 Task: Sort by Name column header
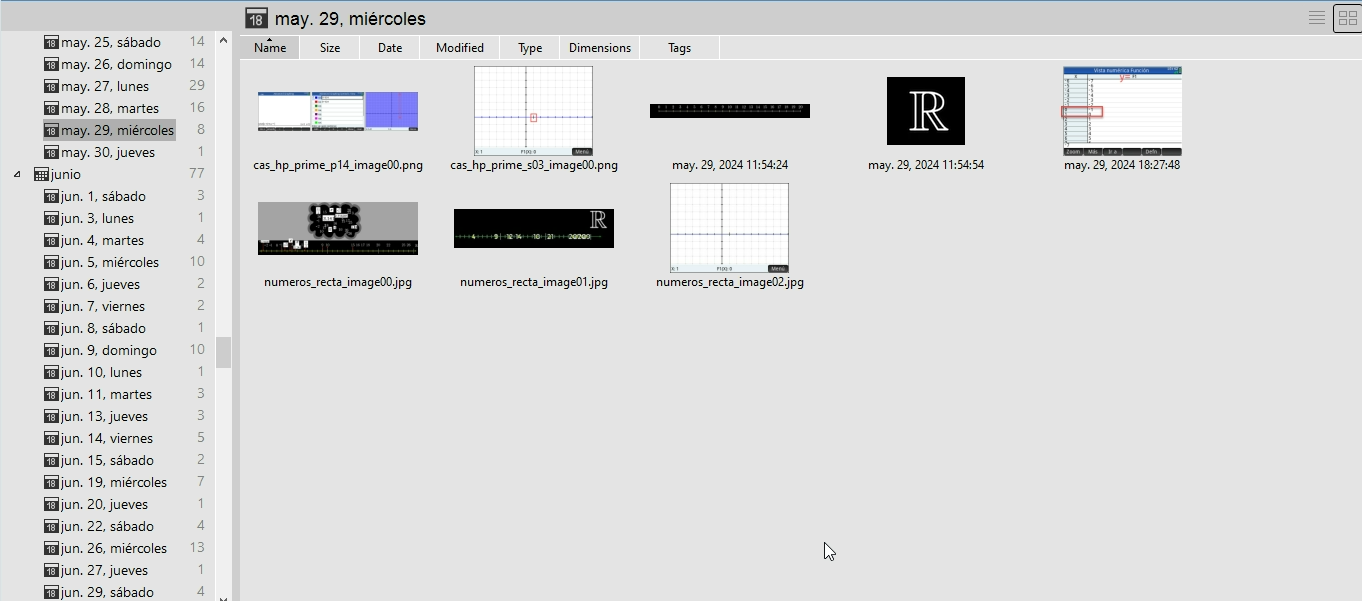point(270,47)
